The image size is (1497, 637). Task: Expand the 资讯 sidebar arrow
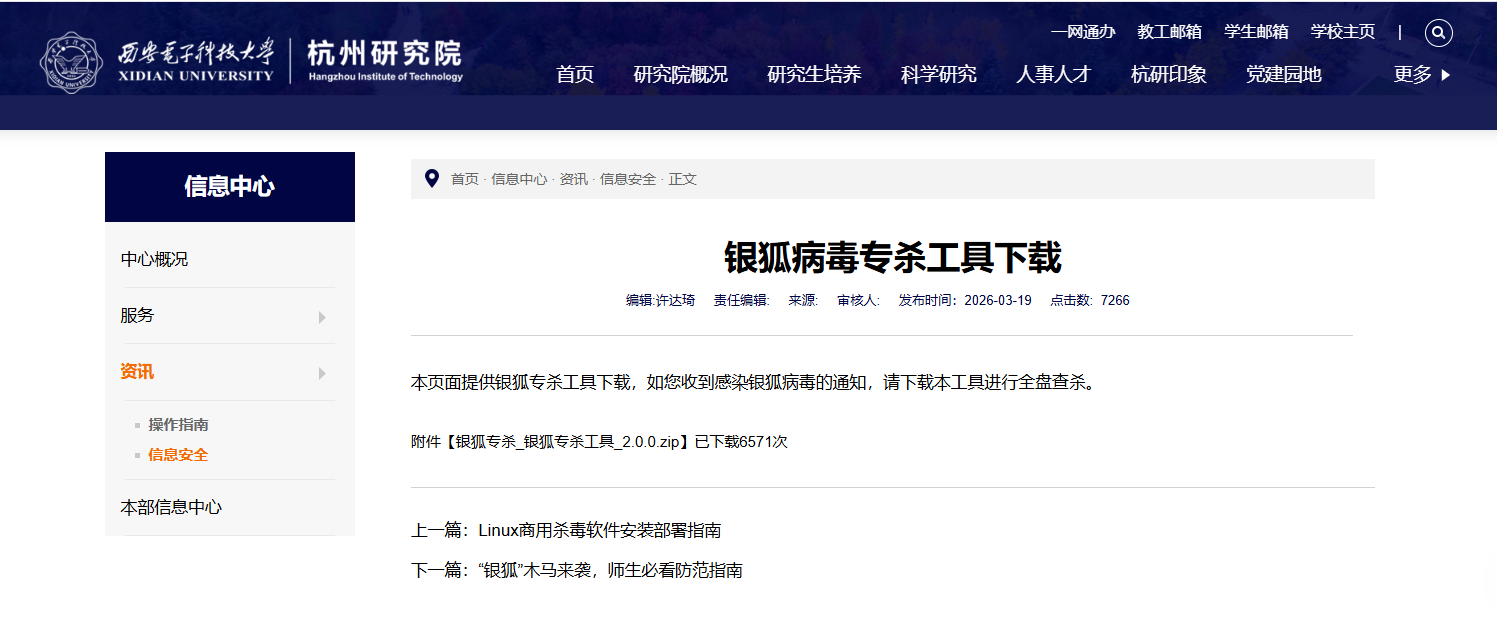(x=322, y=373)
